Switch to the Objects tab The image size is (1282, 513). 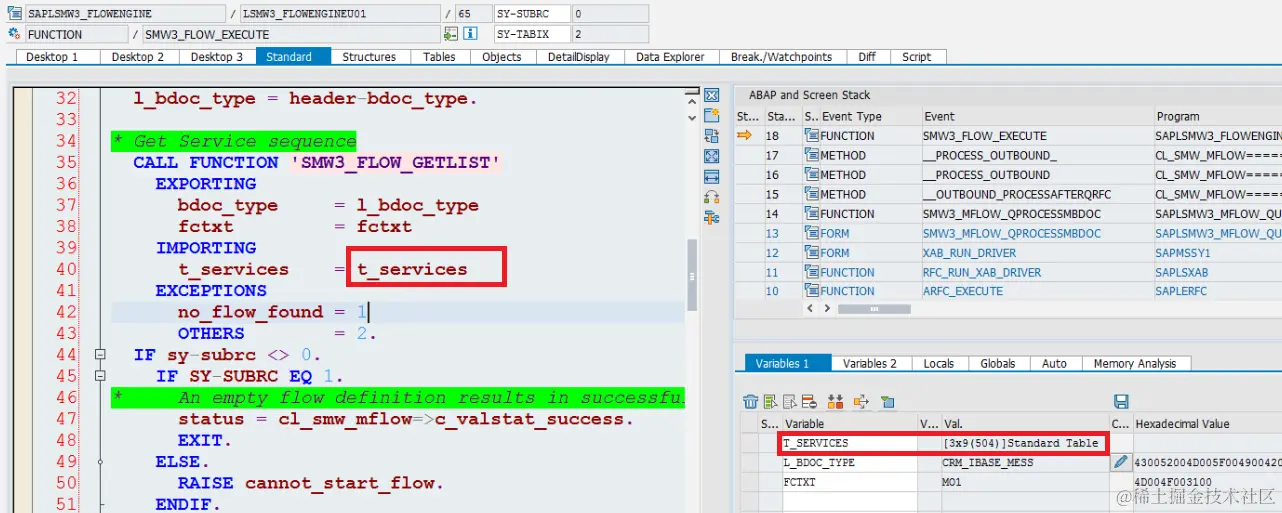(501, 57)
